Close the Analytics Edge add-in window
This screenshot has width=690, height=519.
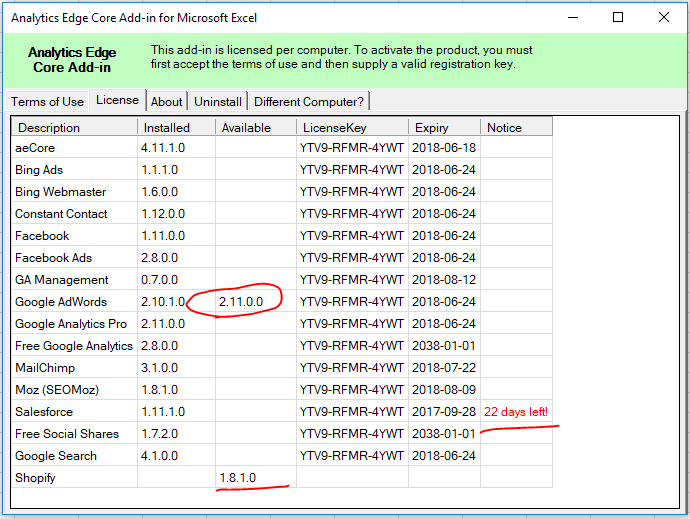coord(664,18)
